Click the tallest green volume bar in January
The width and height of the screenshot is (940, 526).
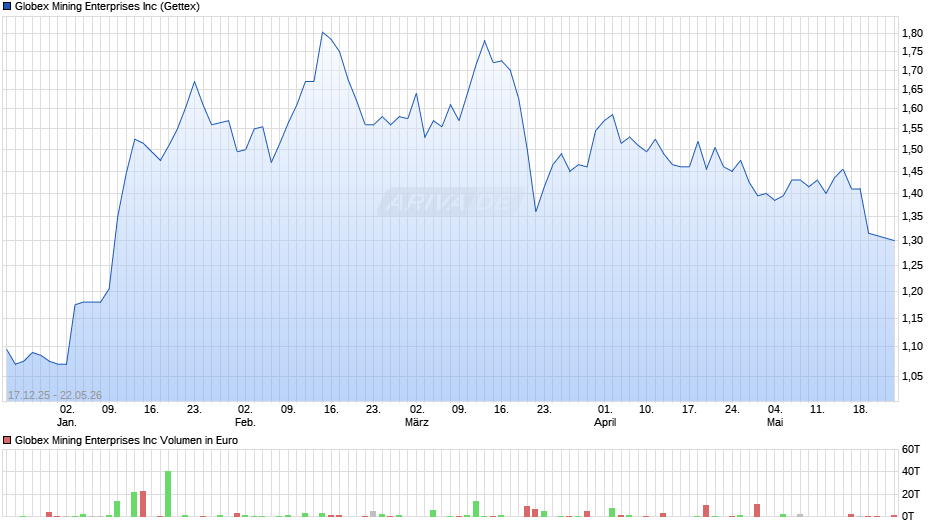(x=168, y=494)
